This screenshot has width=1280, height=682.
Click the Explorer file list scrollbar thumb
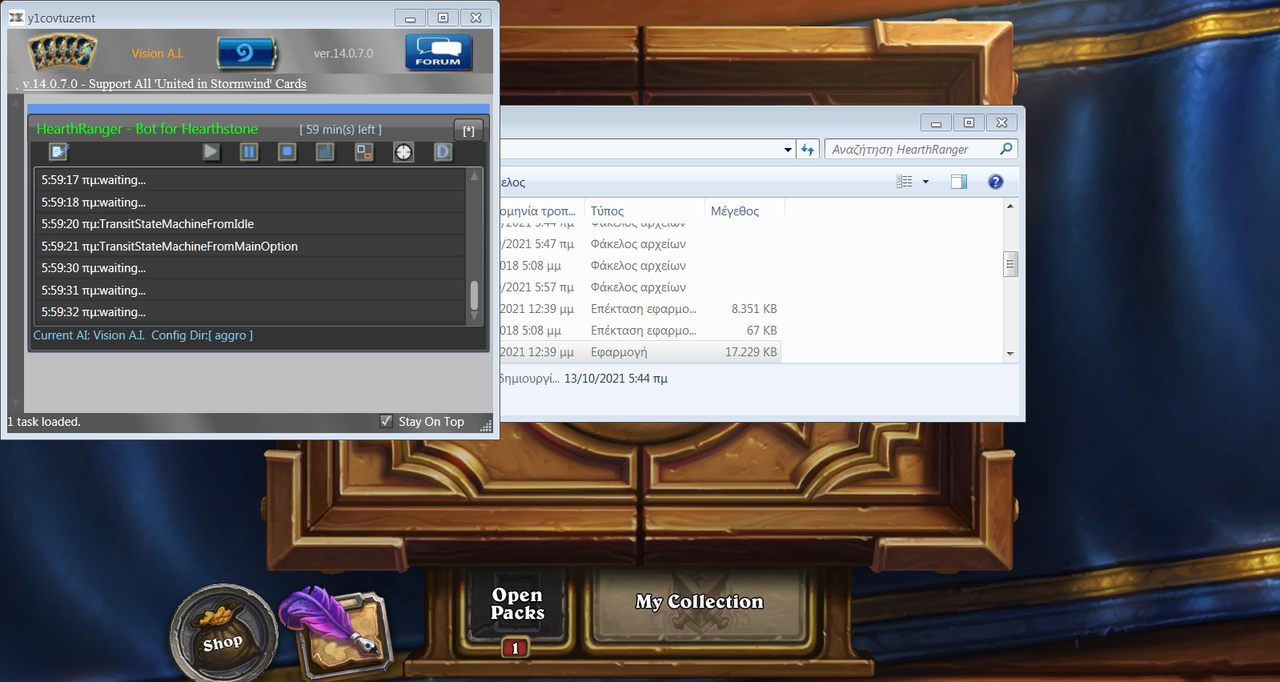point(1010,265)
